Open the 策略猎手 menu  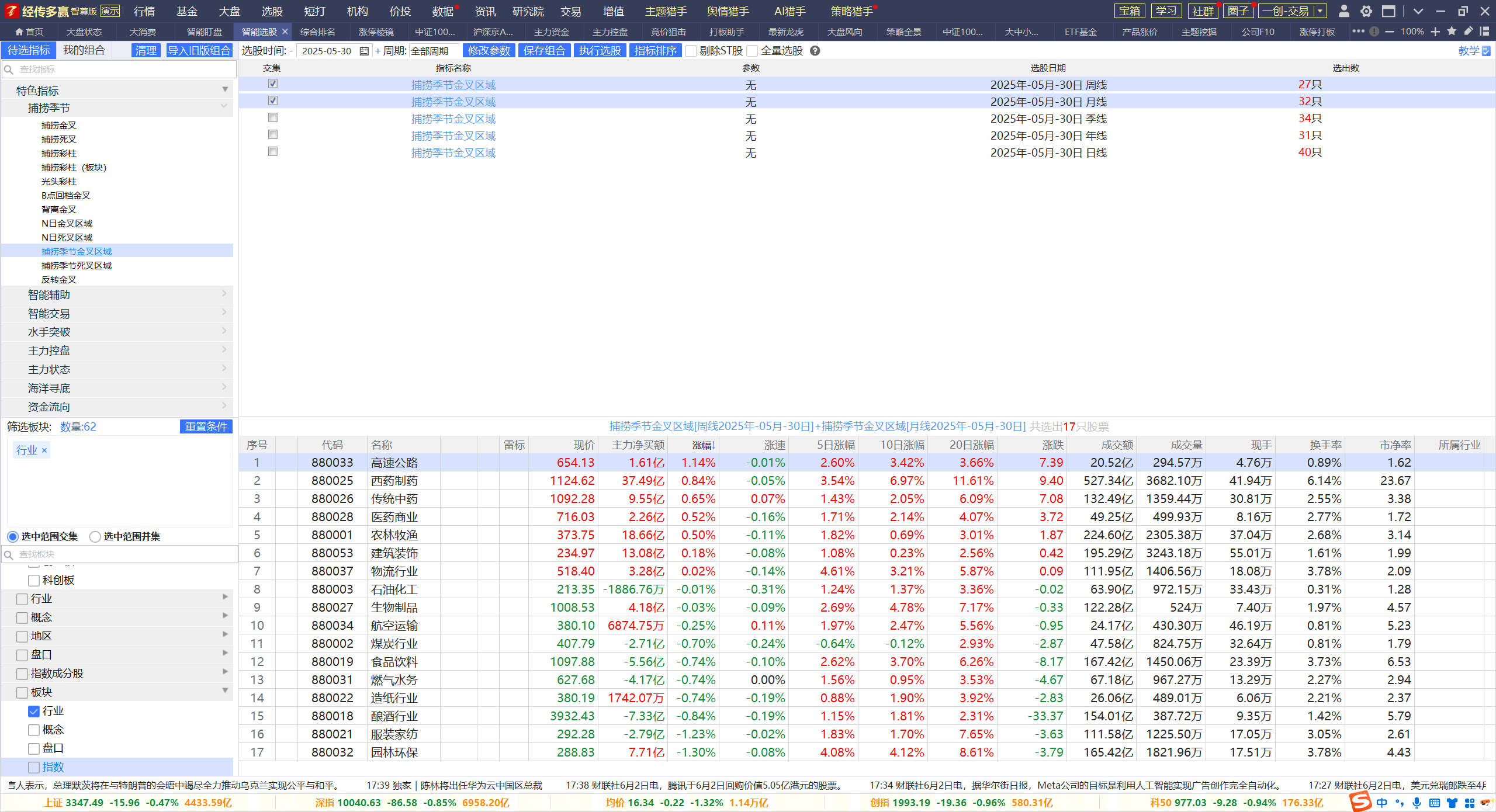(851, 11)
